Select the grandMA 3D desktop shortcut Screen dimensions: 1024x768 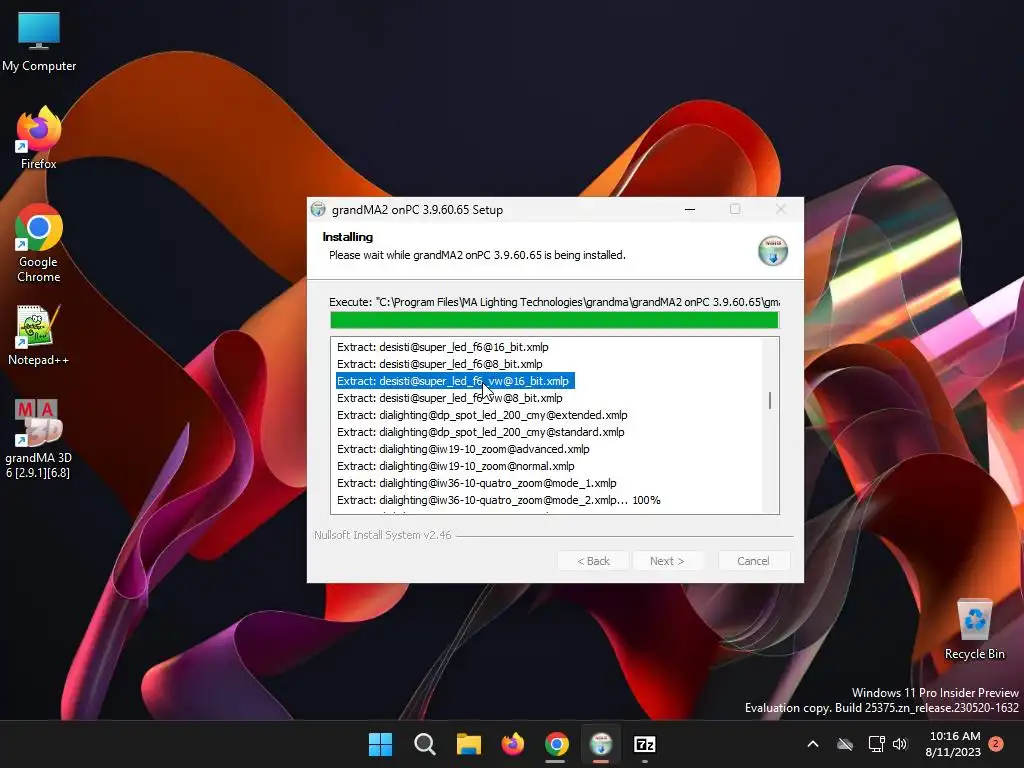(39, 438)
